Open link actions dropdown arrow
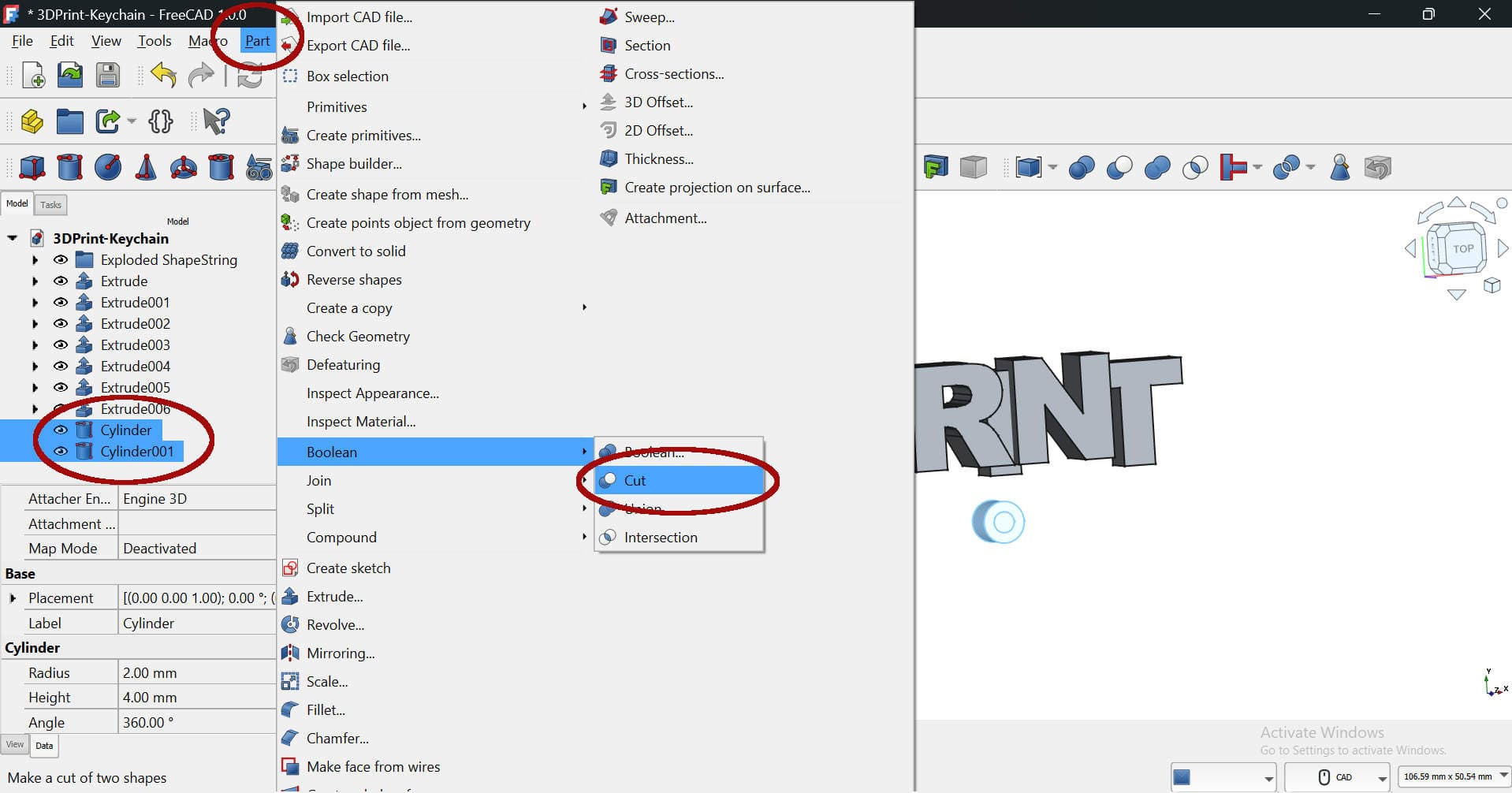1512x793 pixels. (x=132, y=121)
